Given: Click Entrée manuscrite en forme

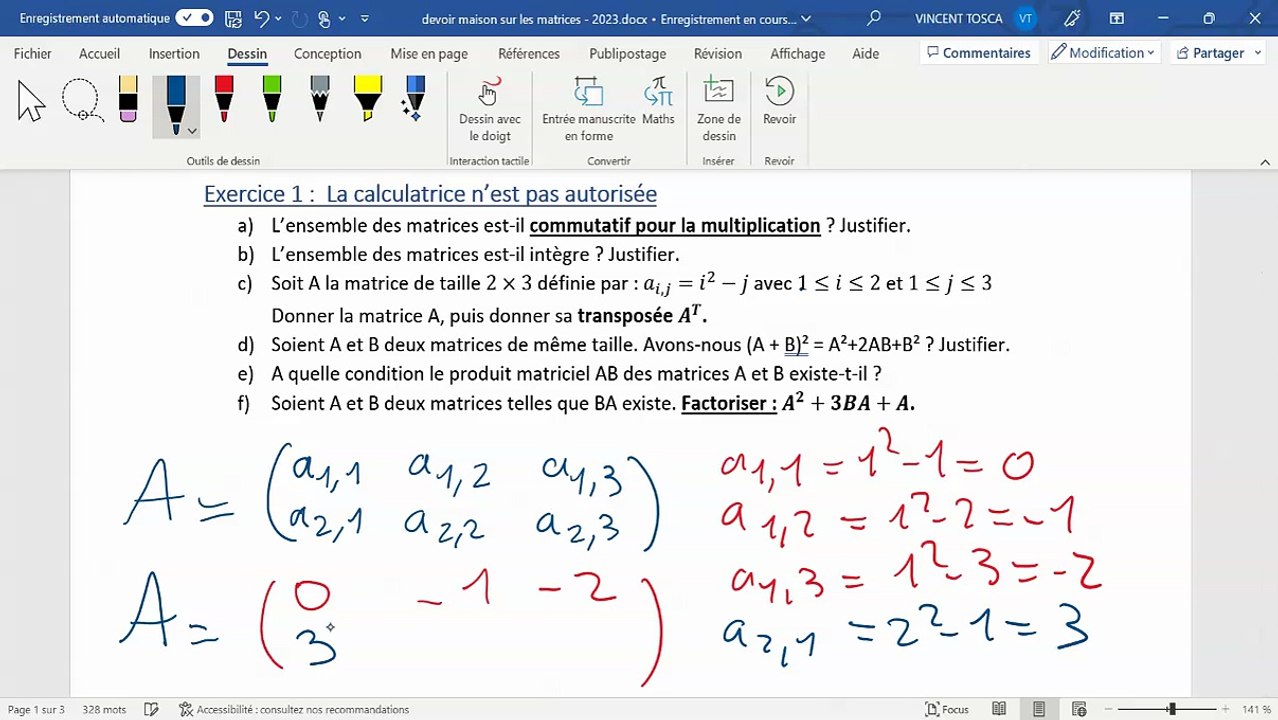Looking at the screenshot, I should tap(589, 110).
